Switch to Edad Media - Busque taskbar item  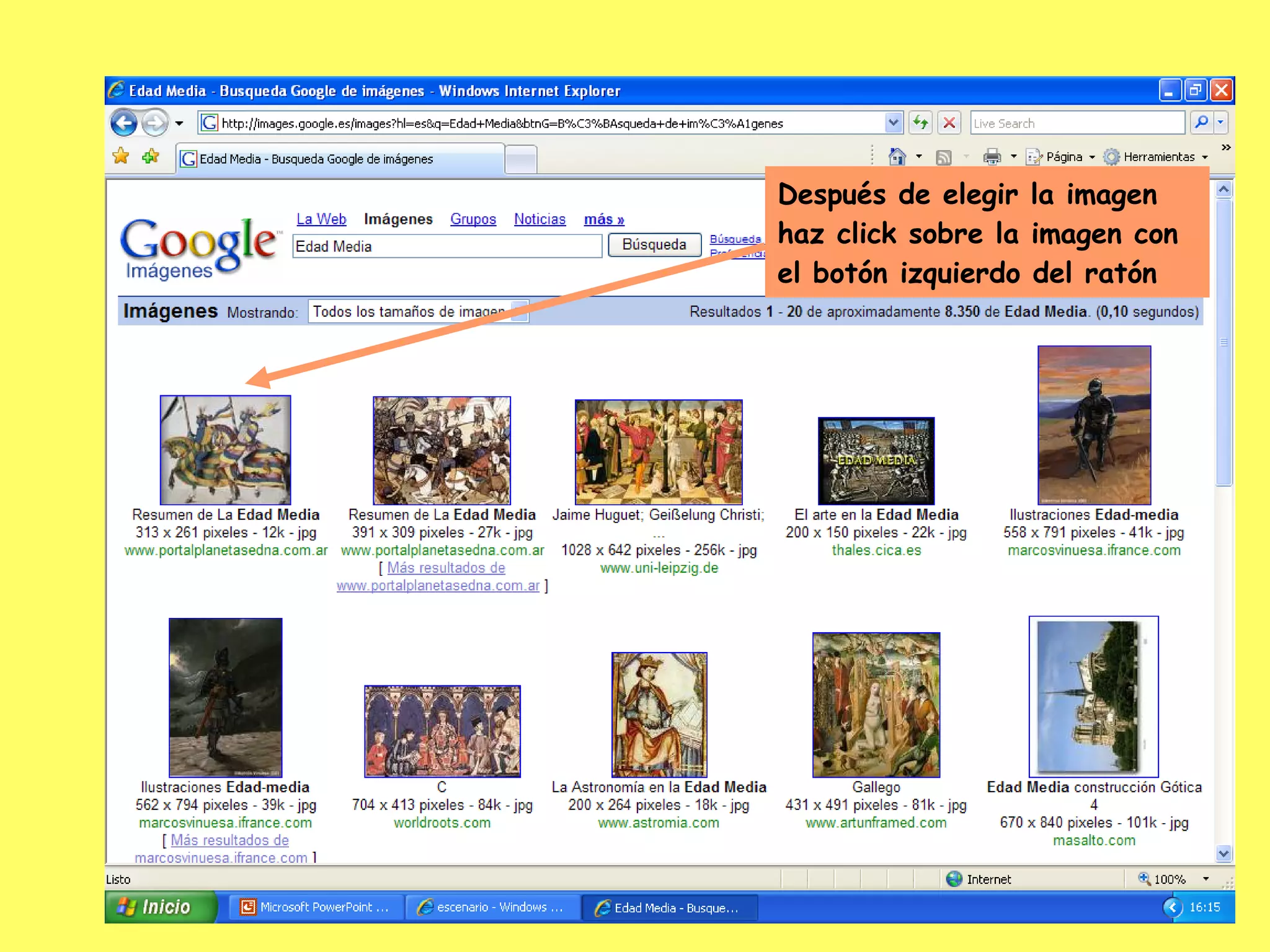pyautogui.click(x=670, y=907)
